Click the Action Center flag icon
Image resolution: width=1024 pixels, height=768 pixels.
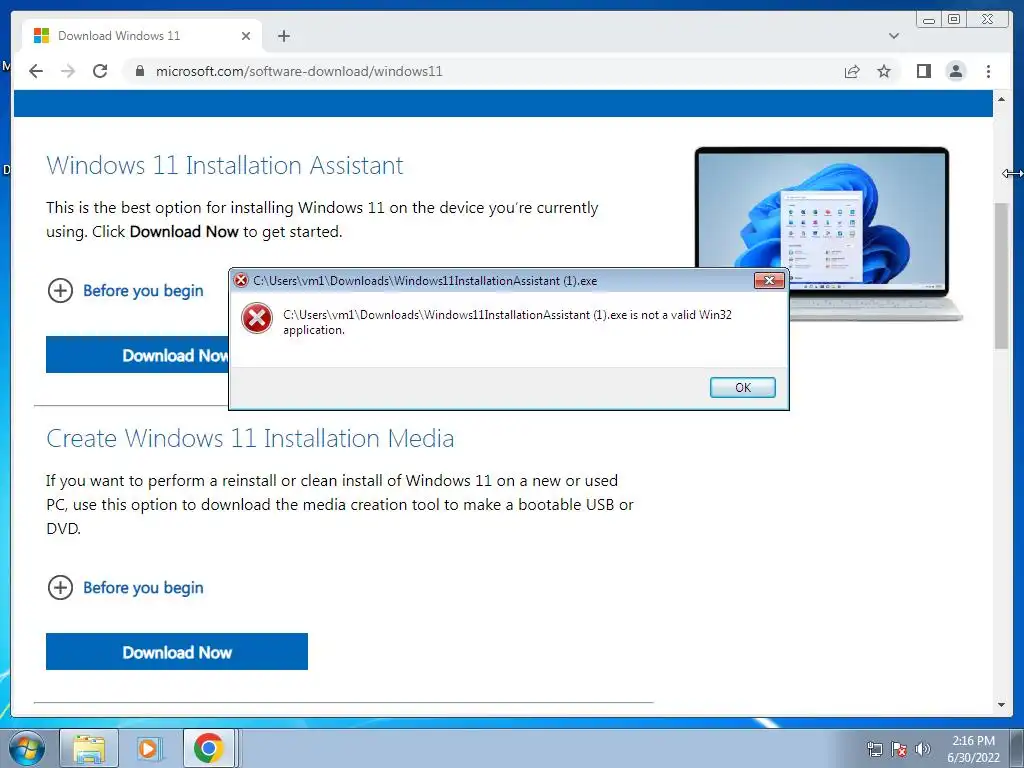click(x=899, y=749)
